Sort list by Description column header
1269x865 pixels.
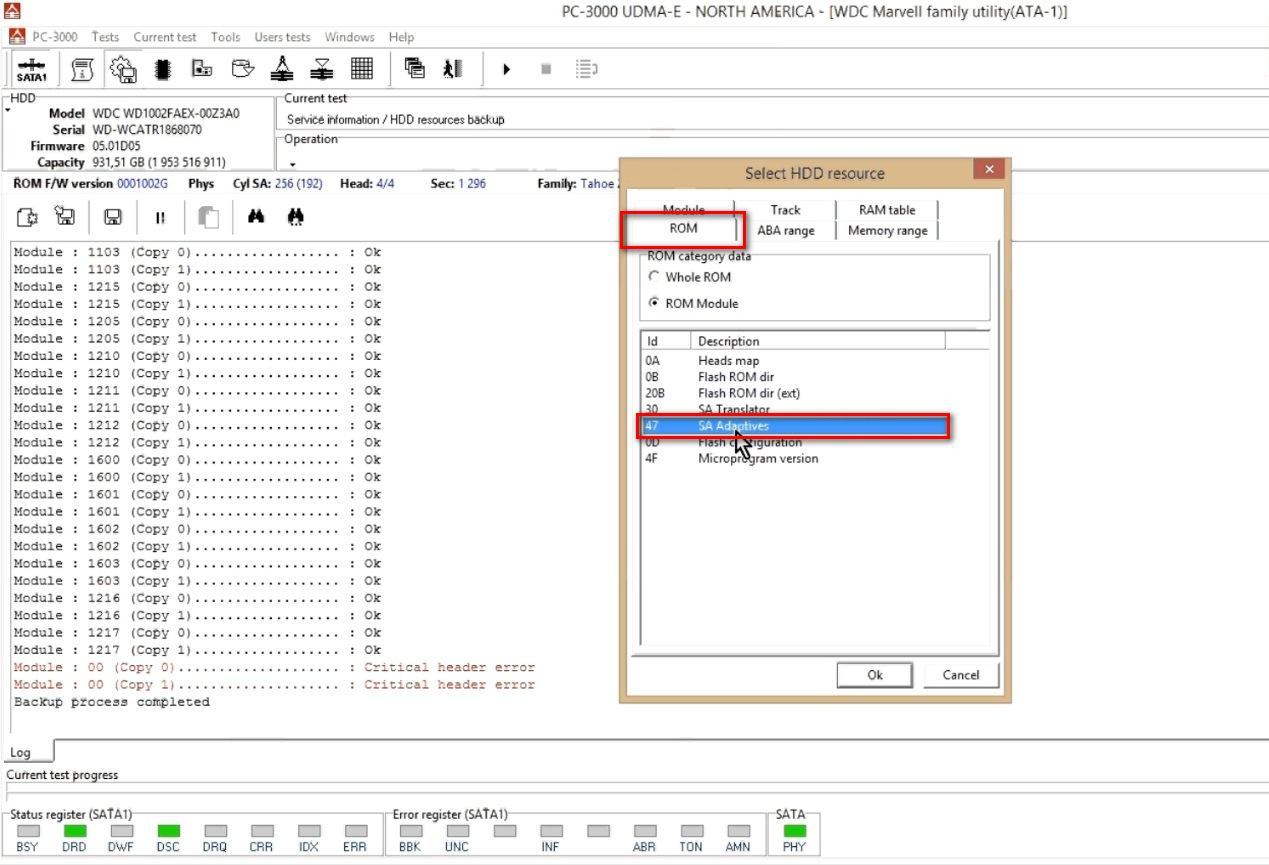point(818,341)
